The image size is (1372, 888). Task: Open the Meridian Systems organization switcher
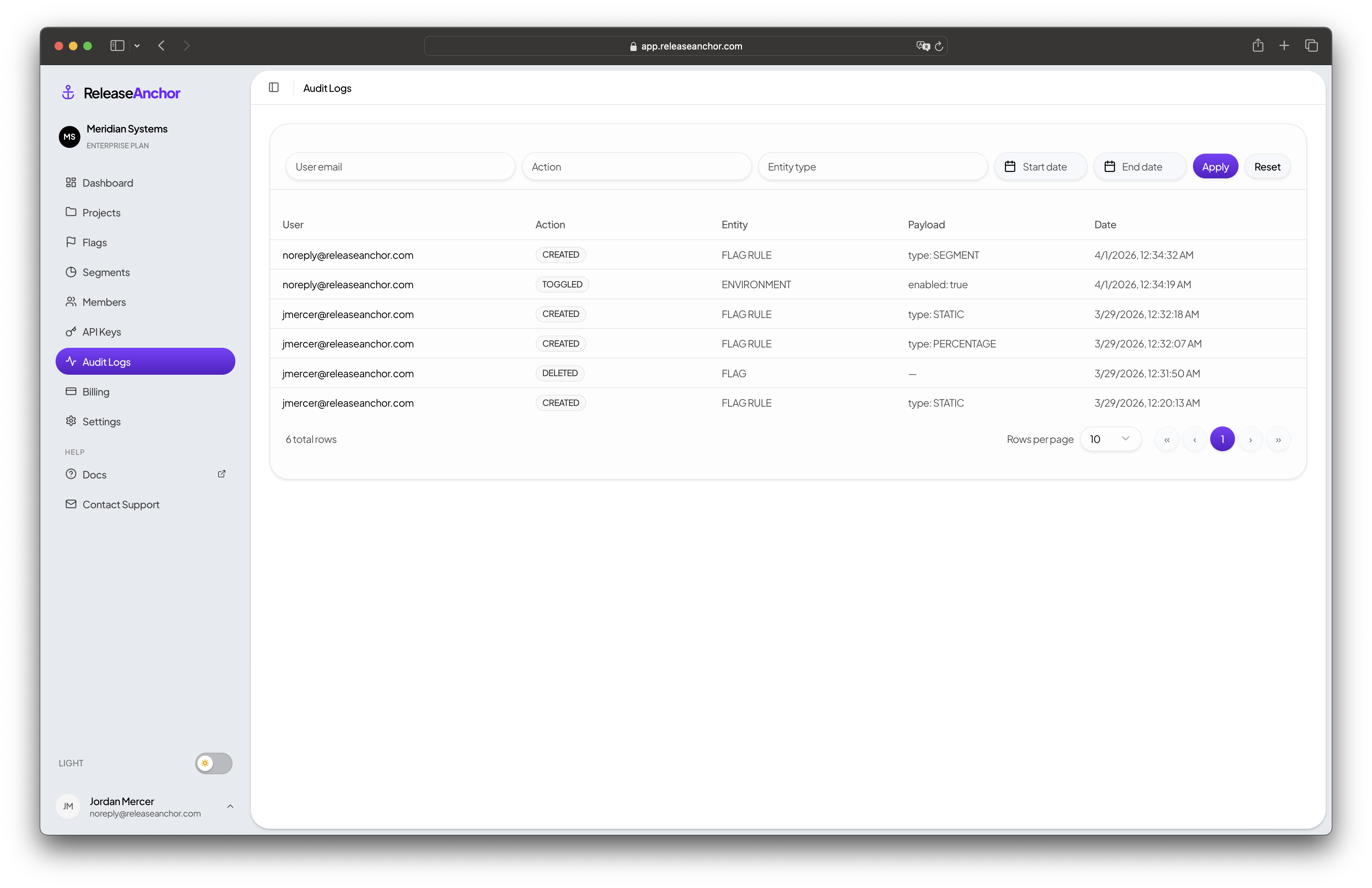pos(145,137)
